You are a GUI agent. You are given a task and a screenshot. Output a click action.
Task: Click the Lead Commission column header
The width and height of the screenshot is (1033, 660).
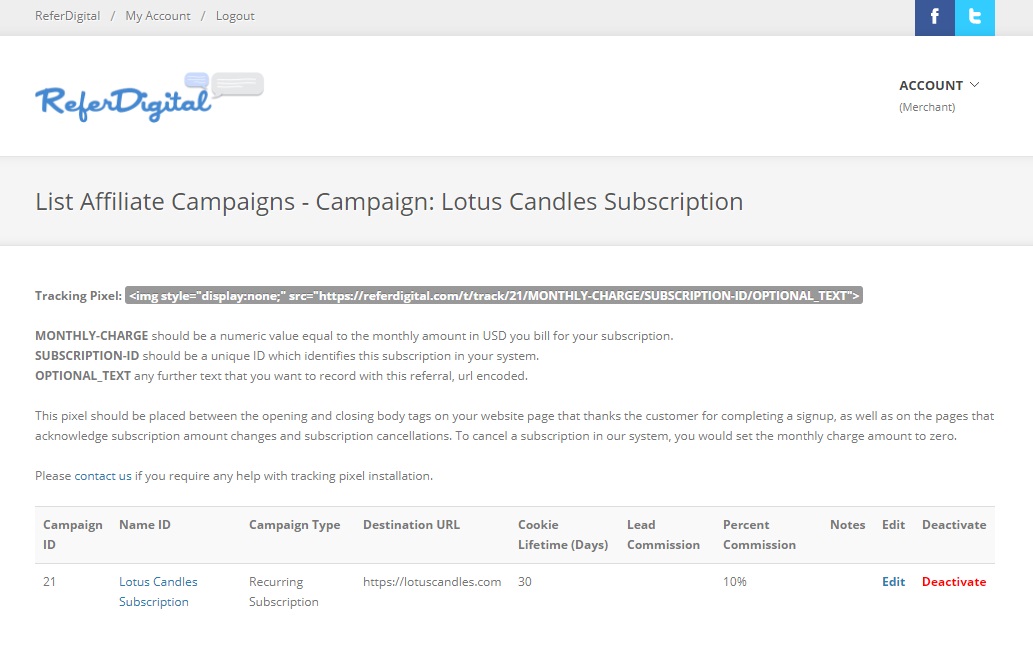tap(663, 534)
